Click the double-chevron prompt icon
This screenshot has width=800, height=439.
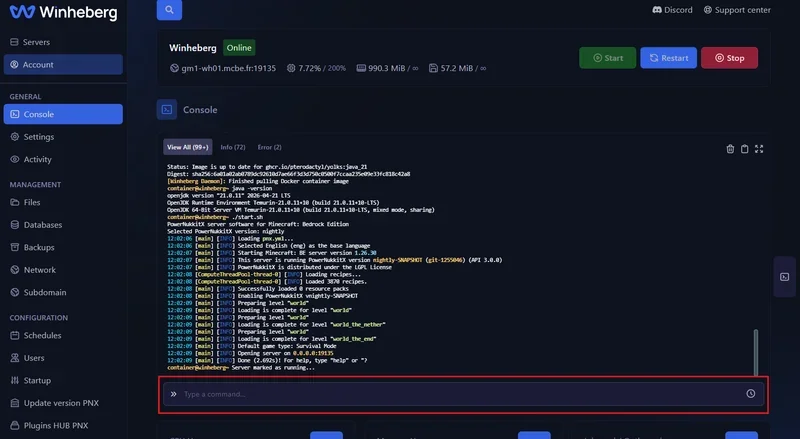click(x=173, y=394)
